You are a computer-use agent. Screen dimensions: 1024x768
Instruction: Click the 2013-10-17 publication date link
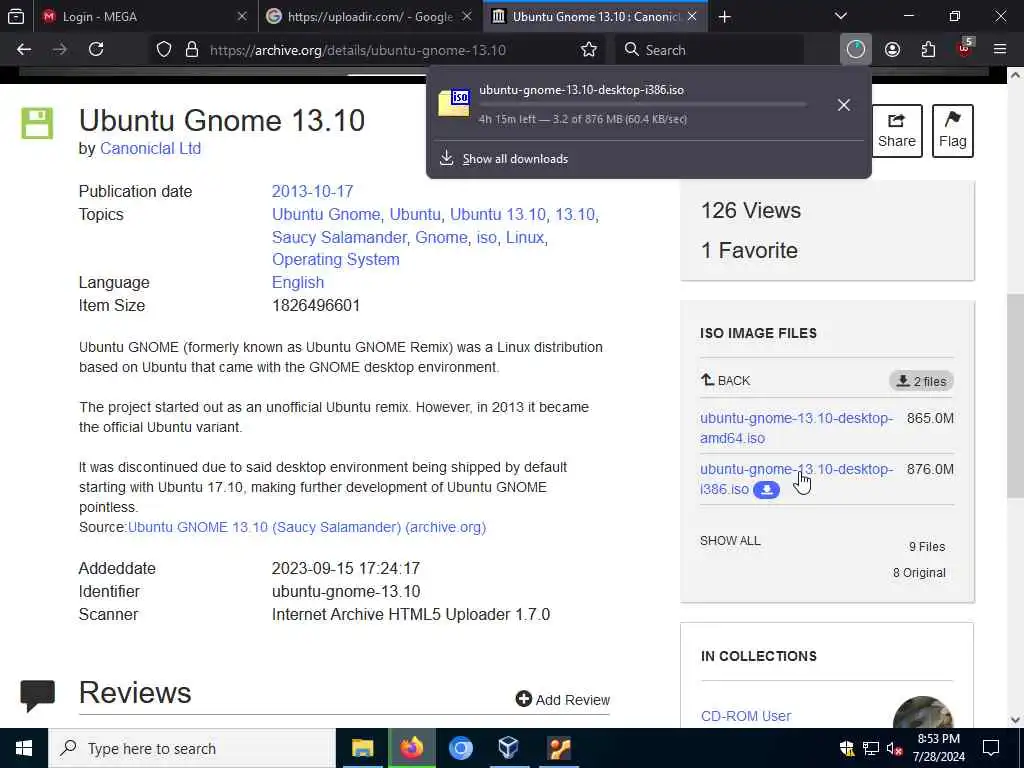click(x=312, y=191)
